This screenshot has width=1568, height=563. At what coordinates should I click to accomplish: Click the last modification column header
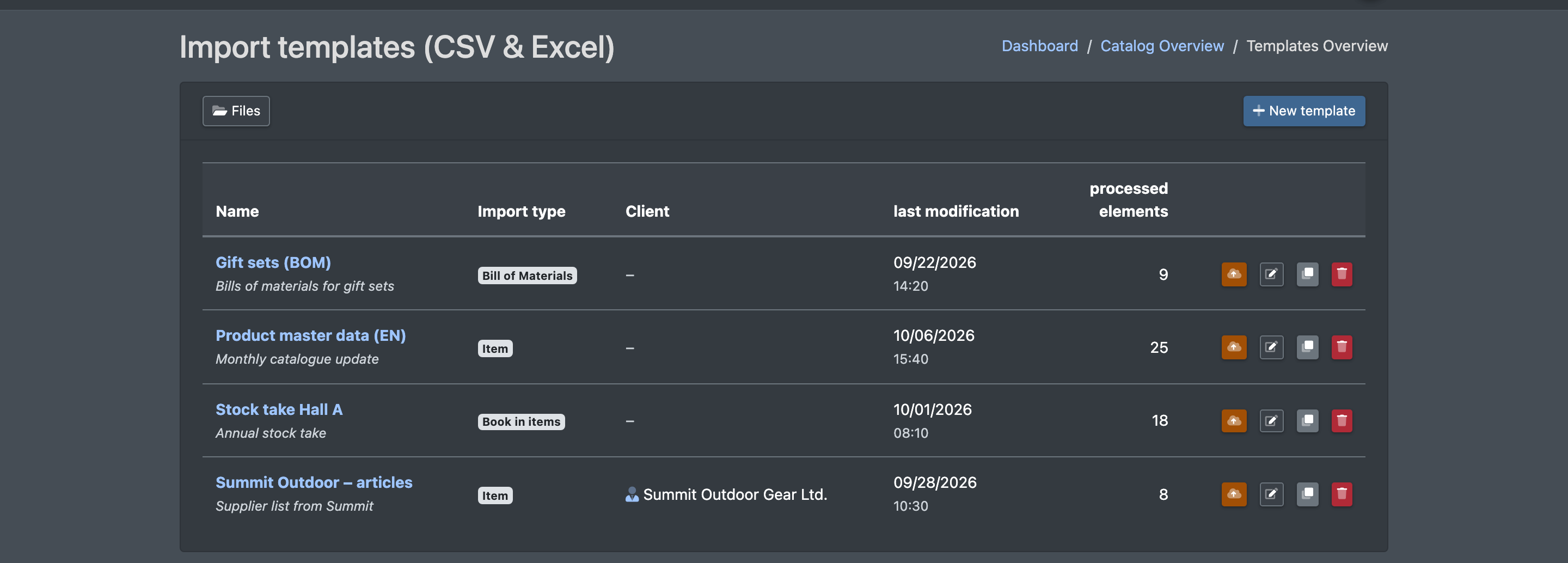pyautogui.click(x=955, y=211)
